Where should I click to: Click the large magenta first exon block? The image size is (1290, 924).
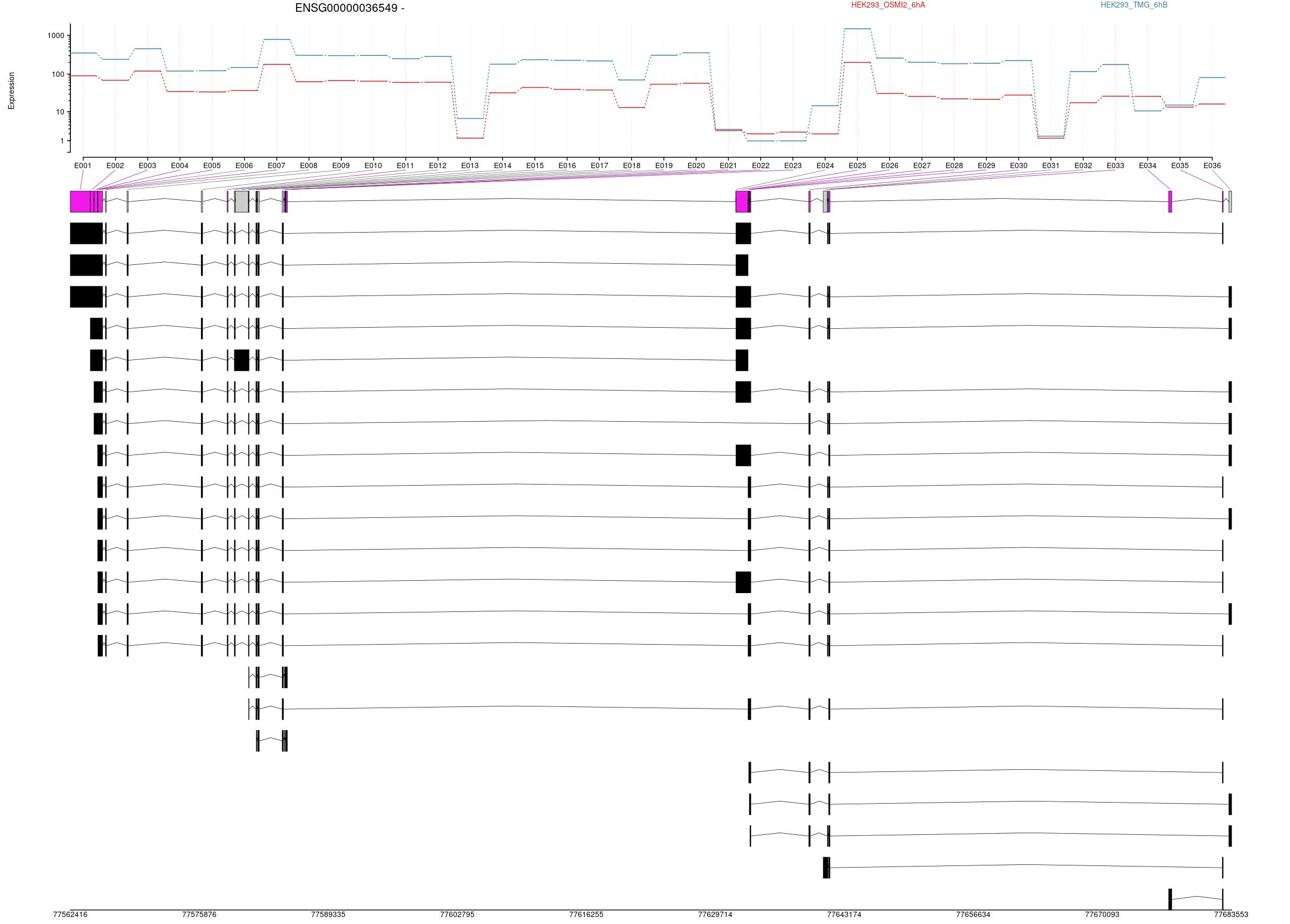click(x=80, y=202)
